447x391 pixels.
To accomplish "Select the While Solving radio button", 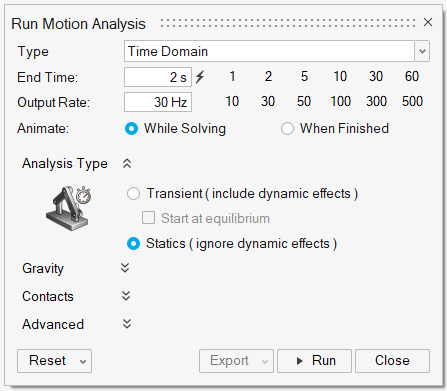I will point(131,129).
